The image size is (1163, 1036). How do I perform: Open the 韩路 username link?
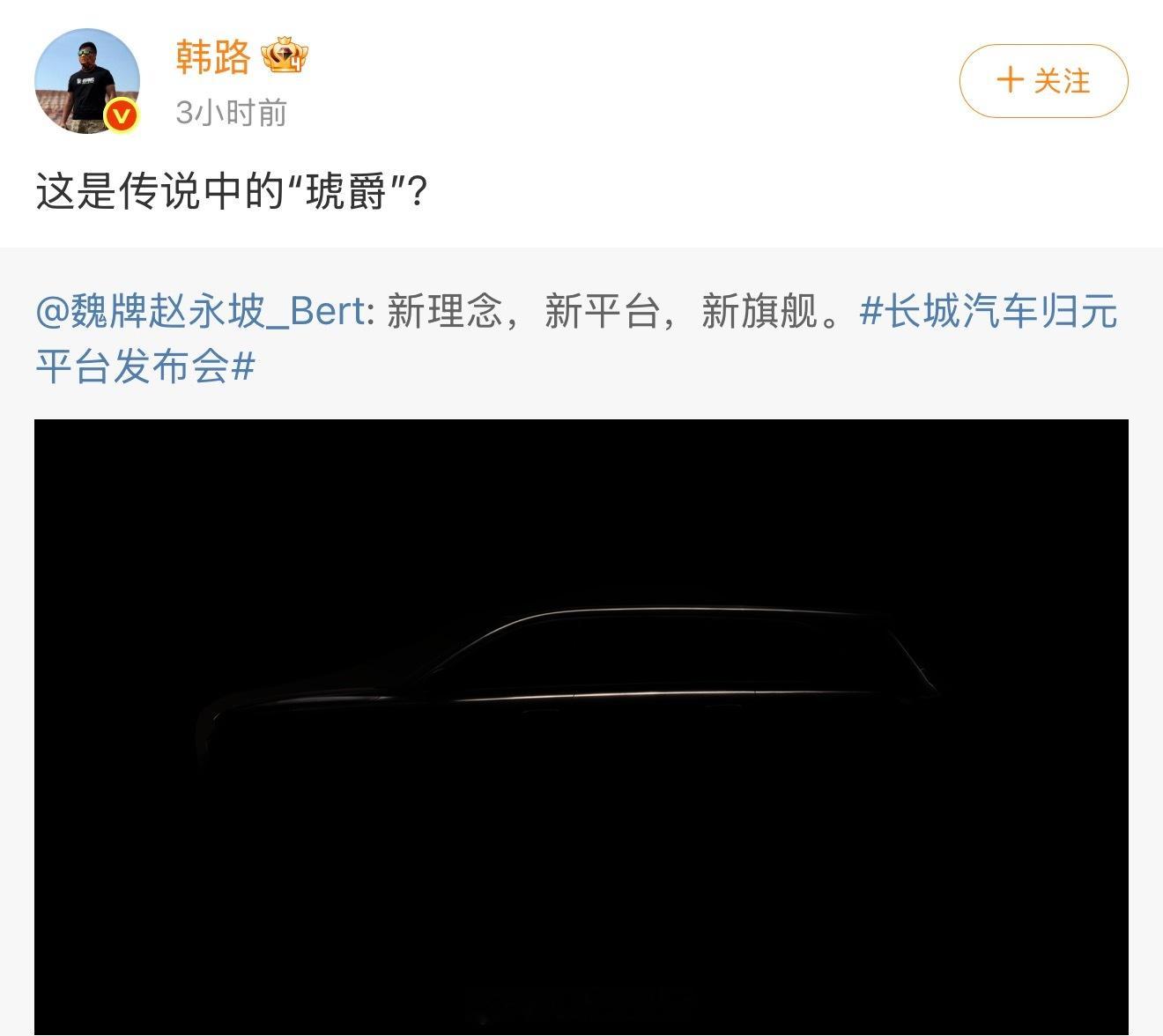[213, 57]
